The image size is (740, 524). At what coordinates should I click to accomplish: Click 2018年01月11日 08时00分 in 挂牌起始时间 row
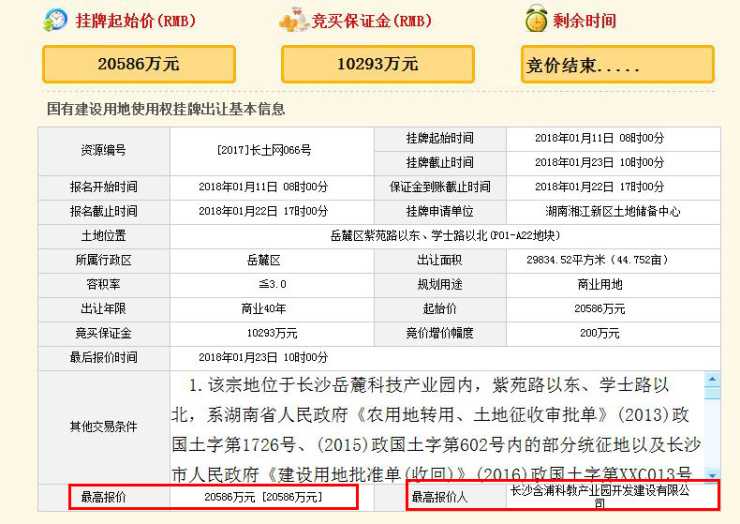pos(599,138)
